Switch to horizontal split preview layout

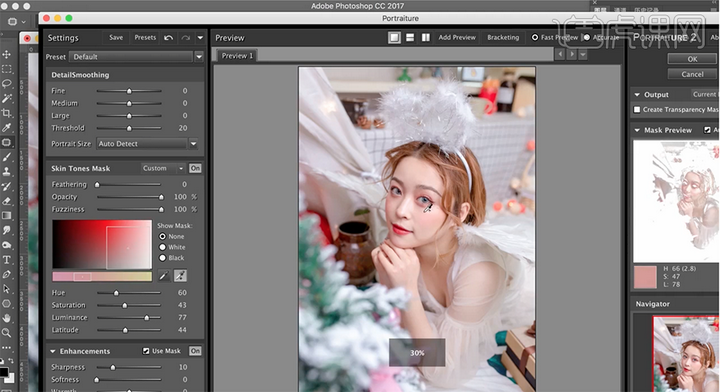(x=410, y=38)
